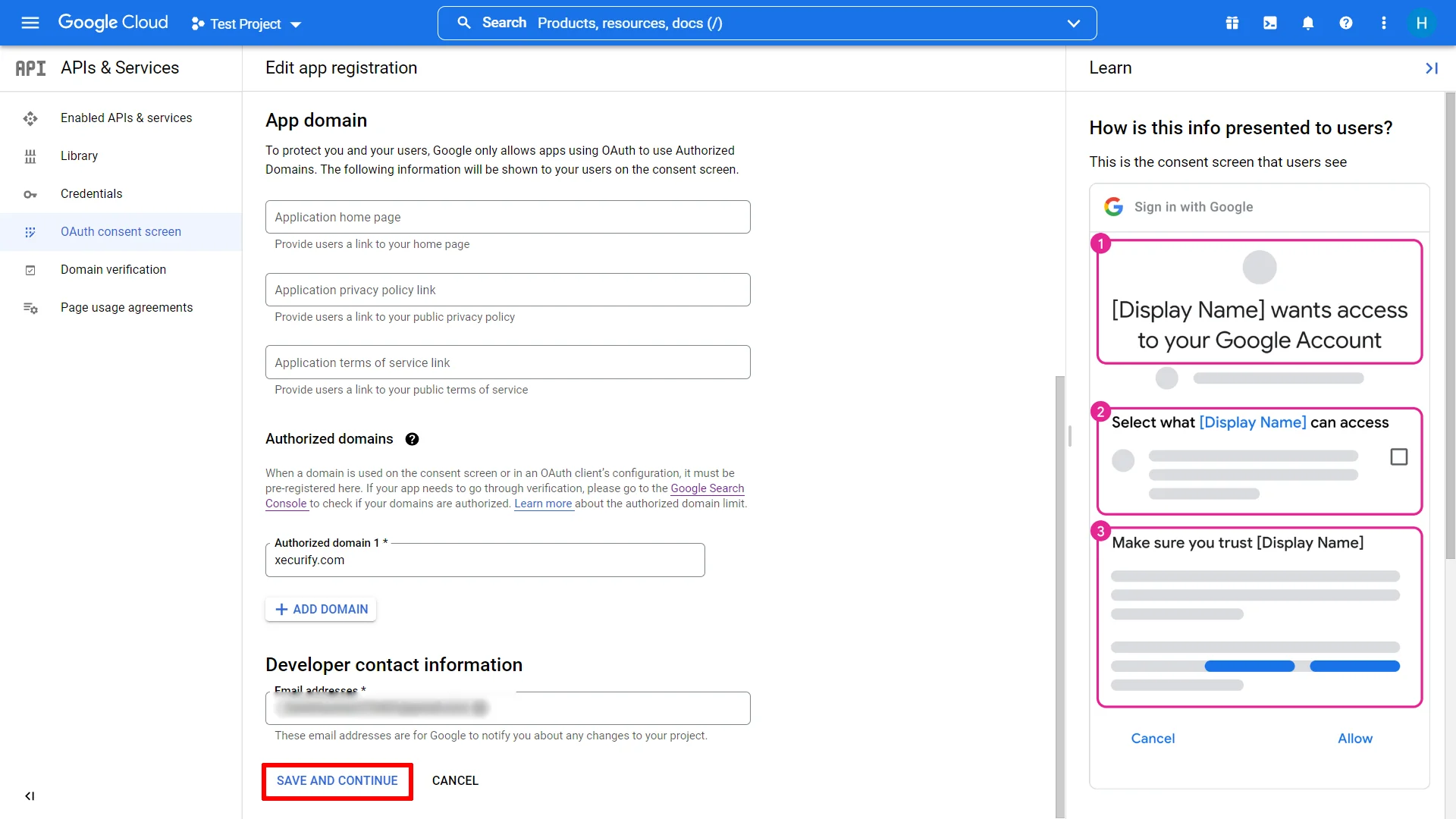The image size is (1456, 819).
Task: Click SAVE AND CONTINUE button
Action: click(337, 780)
